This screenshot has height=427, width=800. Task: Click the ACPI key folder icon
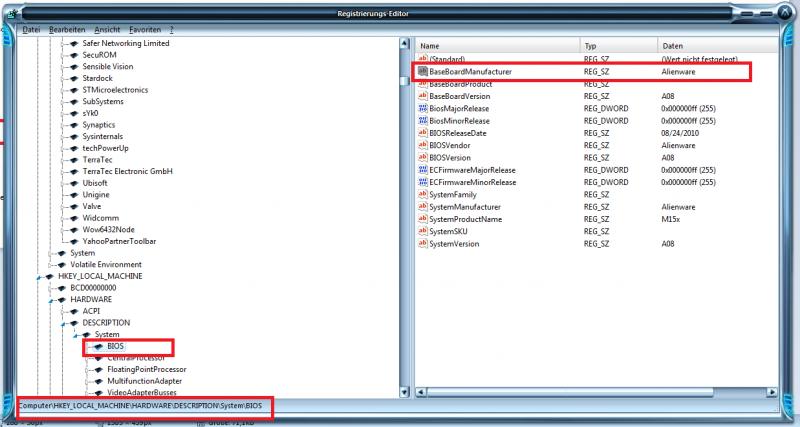74,311
